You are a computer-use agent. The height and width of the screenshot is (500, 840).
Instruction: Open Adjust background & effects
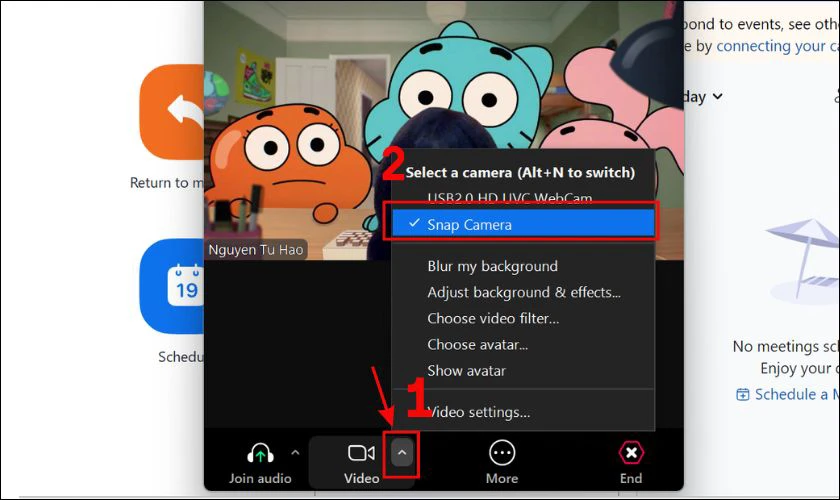523,293
